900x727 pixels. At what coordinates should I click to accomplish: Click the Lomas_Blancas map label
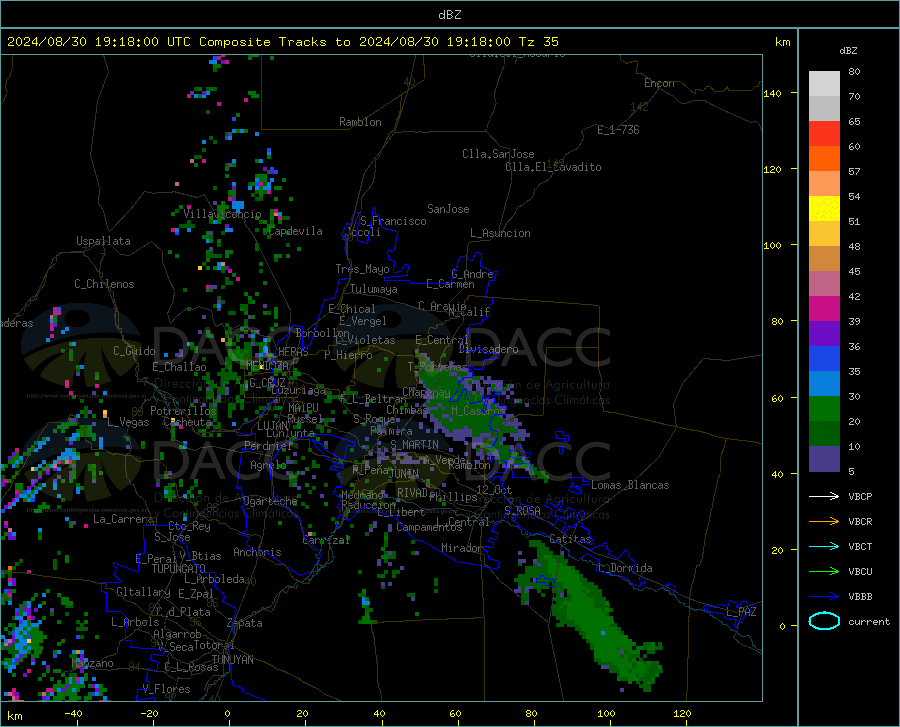click(630, 485)
